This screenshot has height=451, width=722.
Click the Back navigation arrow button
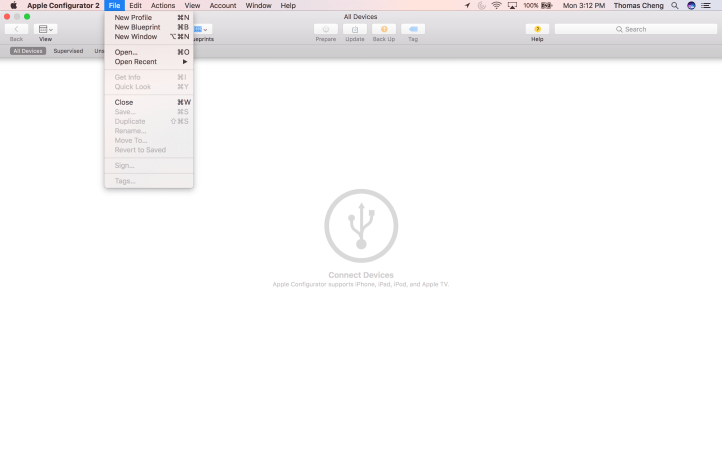coord(16,29)
